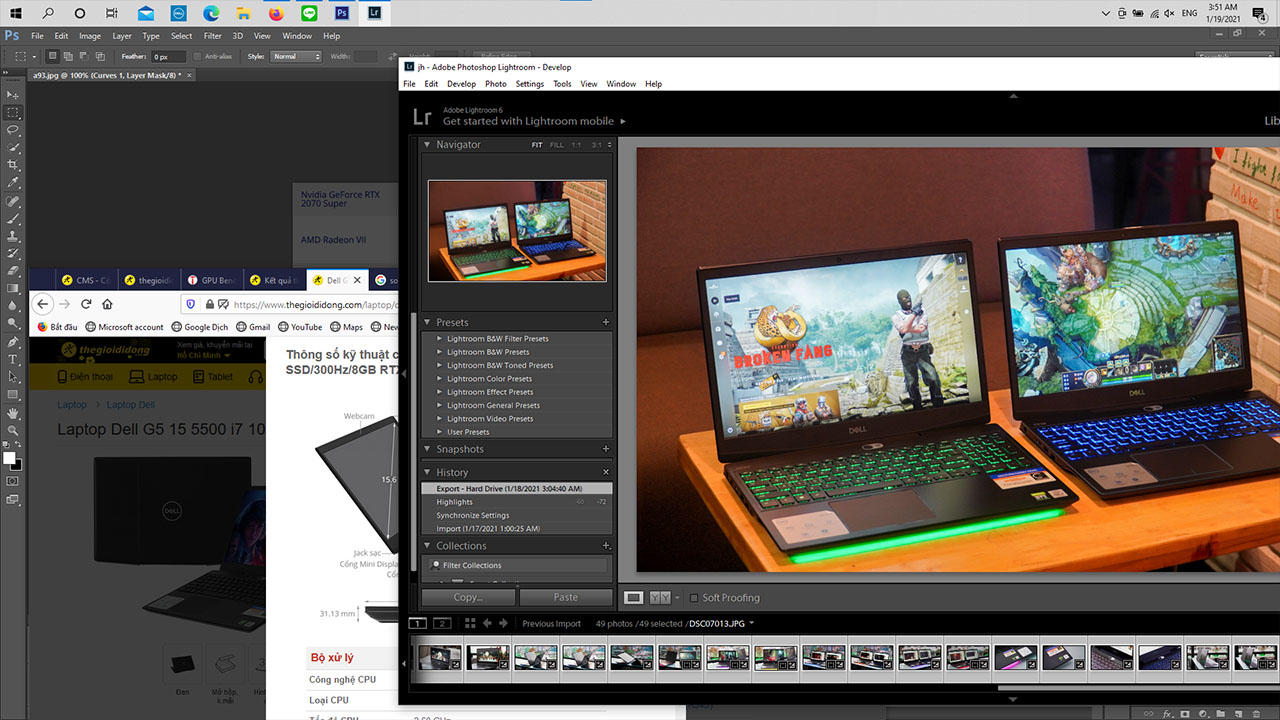This screenshot has width=1280, height=720.
Task: Select the Eyedropper tool in Photoshop
Action: point(13,183)
